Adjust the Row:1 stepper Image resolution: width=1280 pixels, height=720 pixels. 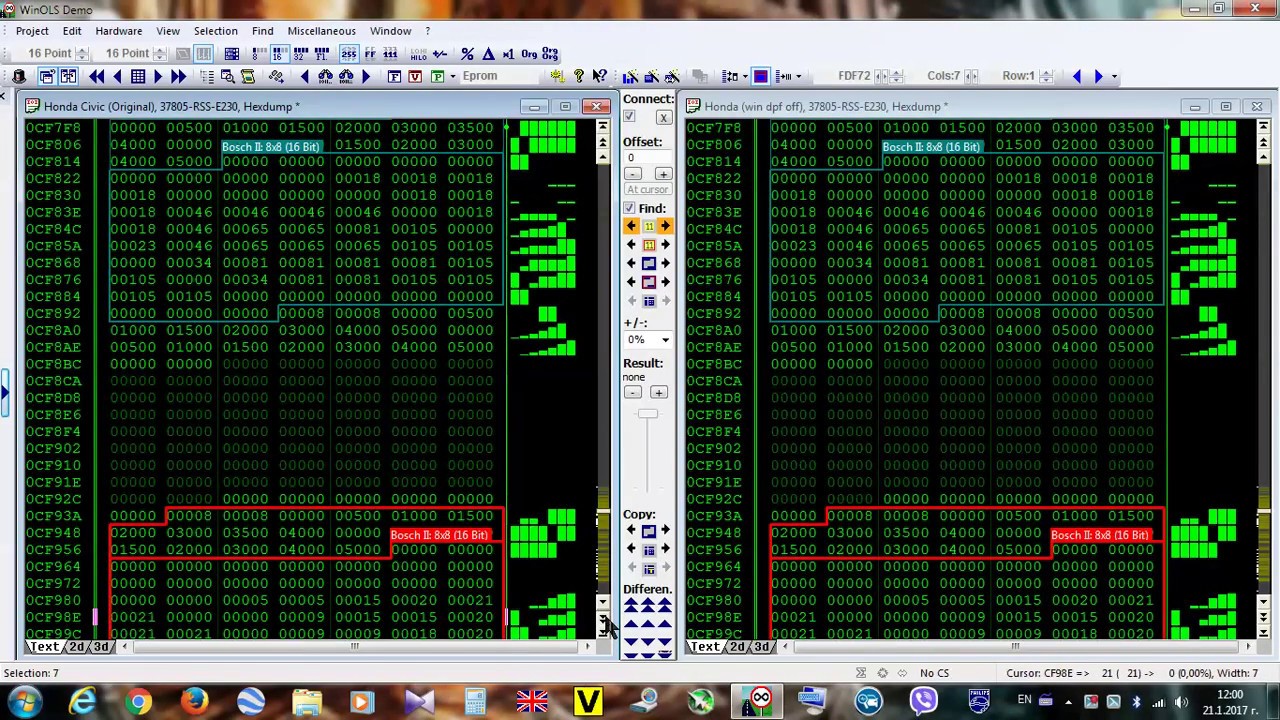[1047, 76]
